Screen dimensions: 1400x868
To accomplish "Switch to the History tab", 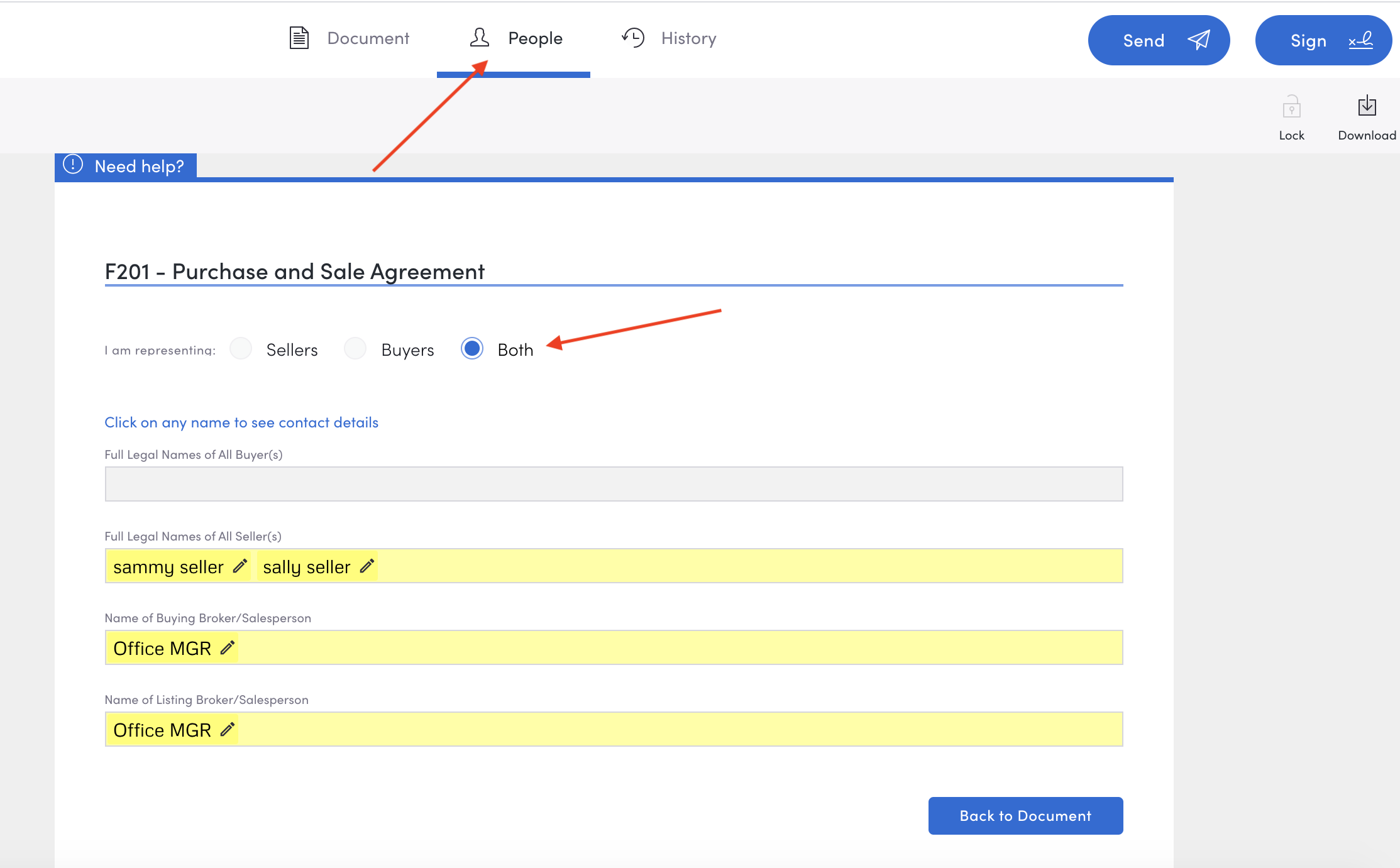I will (688, 38).
